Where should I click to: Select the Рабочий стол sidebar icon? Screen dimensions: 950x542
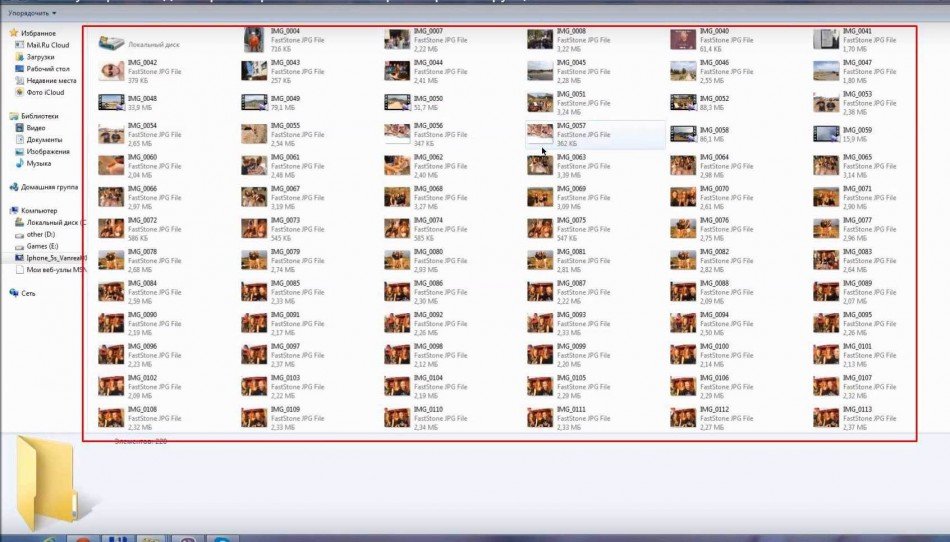(18, 69)
